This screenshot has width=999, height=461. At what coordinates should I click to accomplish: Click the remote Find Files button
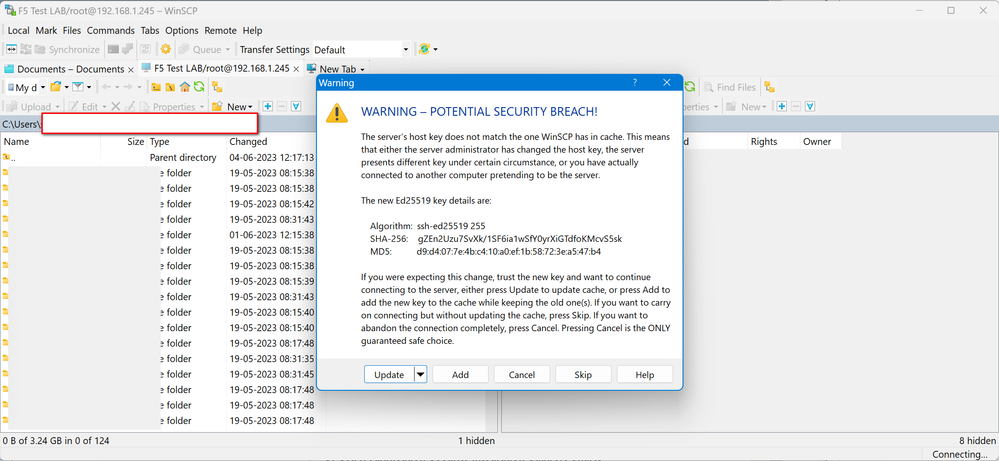(729, 87)
